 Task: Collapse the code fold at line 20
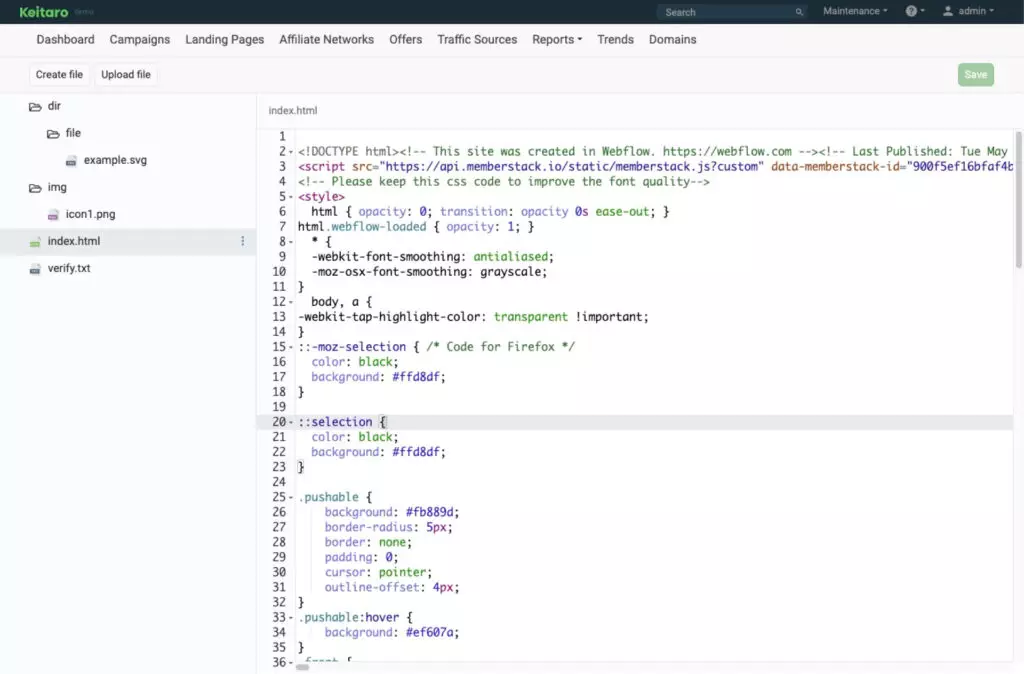pos(291,422)
